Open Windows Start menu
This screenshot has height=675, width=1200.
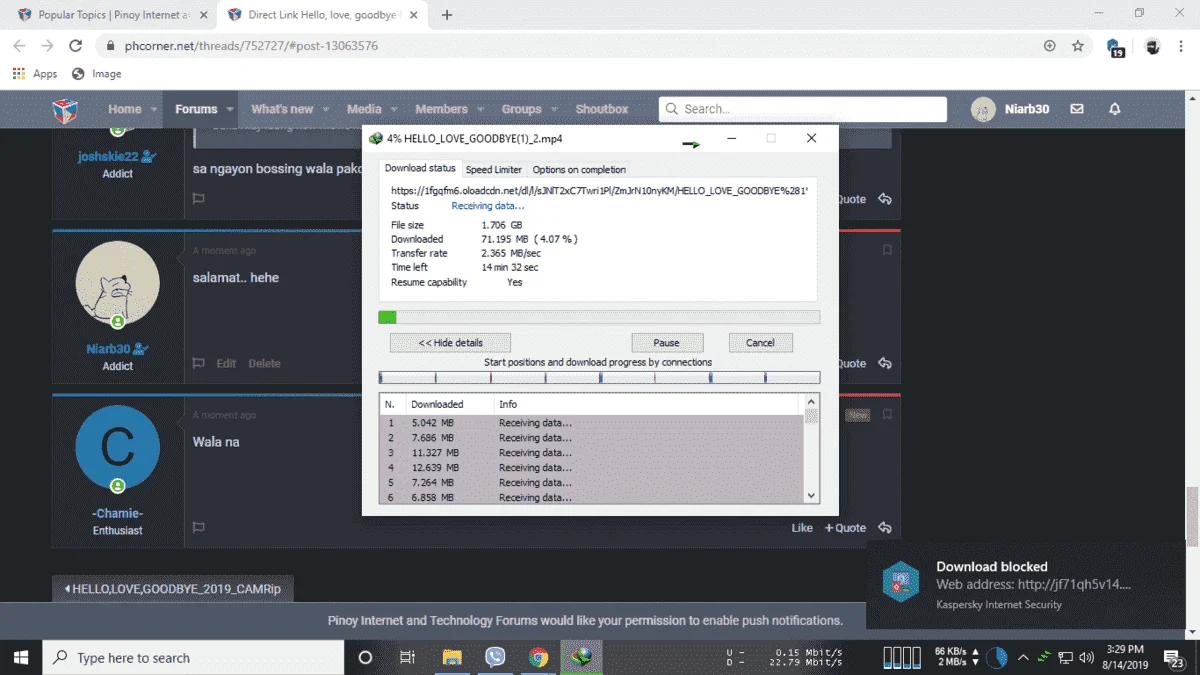click(x=21, y=657)
